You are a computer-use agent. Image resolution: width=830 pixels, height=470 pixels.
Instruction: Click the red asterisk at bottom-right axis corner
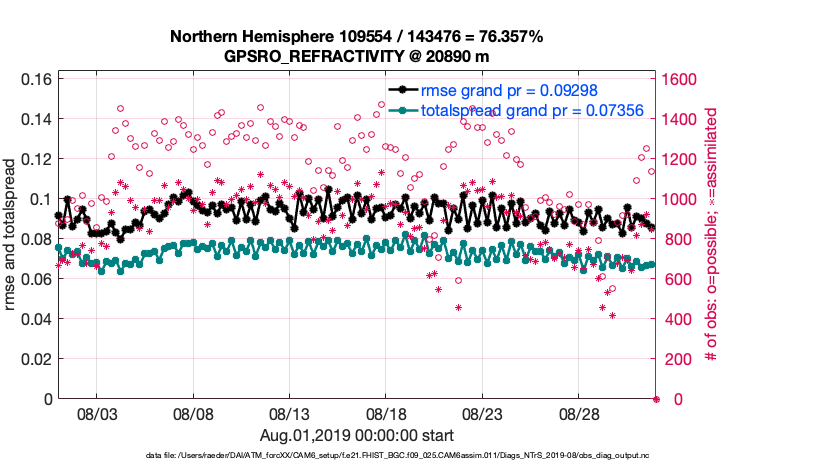click(656, 399)
